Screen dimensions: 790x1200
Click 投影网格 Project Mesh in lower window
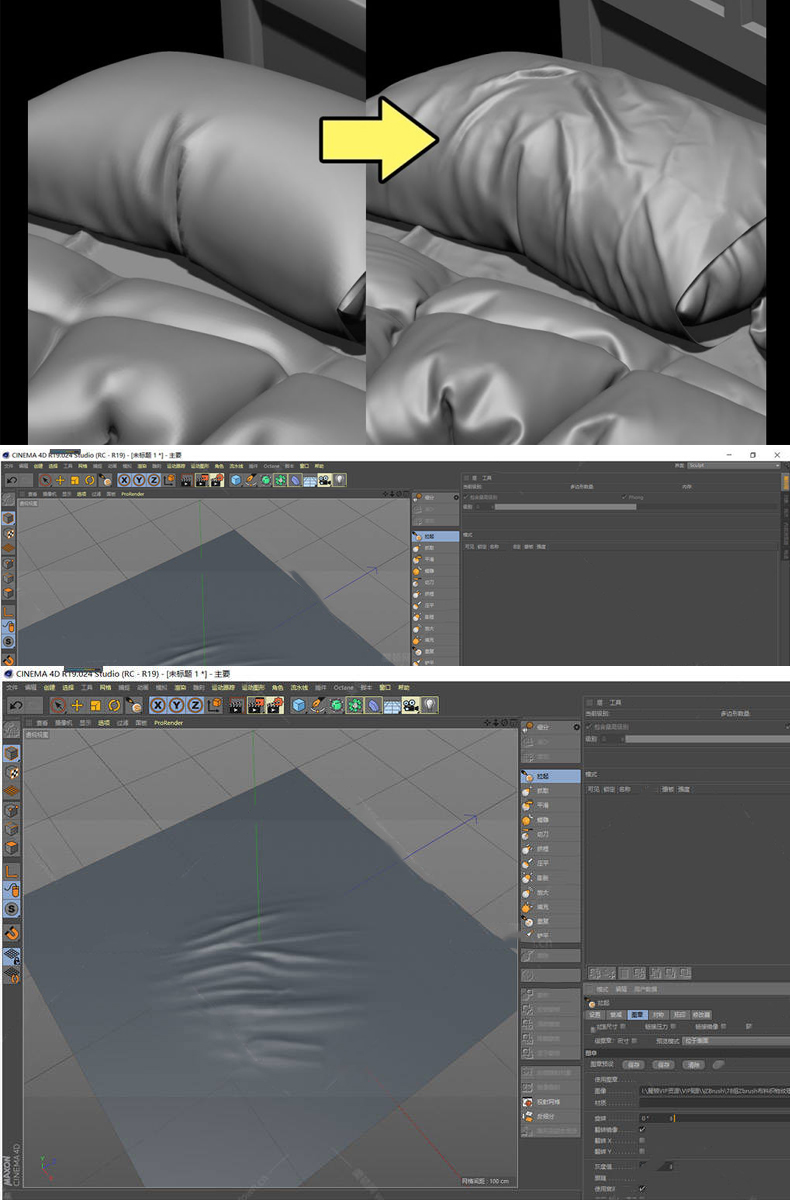[550, 1102]
